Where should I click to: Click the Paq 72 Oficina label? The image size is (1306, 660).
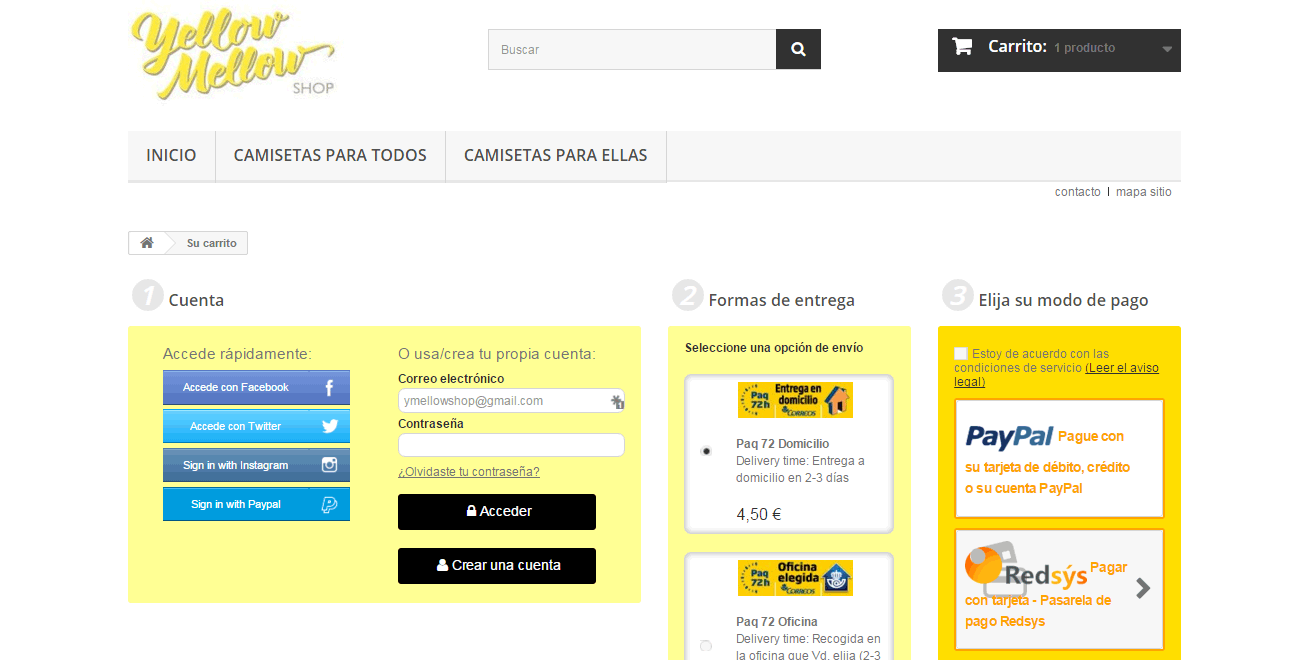[x=777, y=622]
